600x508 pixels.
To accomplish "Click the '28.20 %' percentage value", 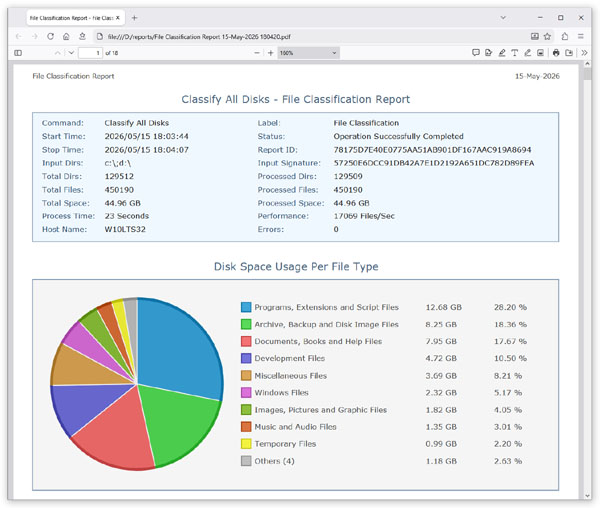I will (x=510, y=307).
